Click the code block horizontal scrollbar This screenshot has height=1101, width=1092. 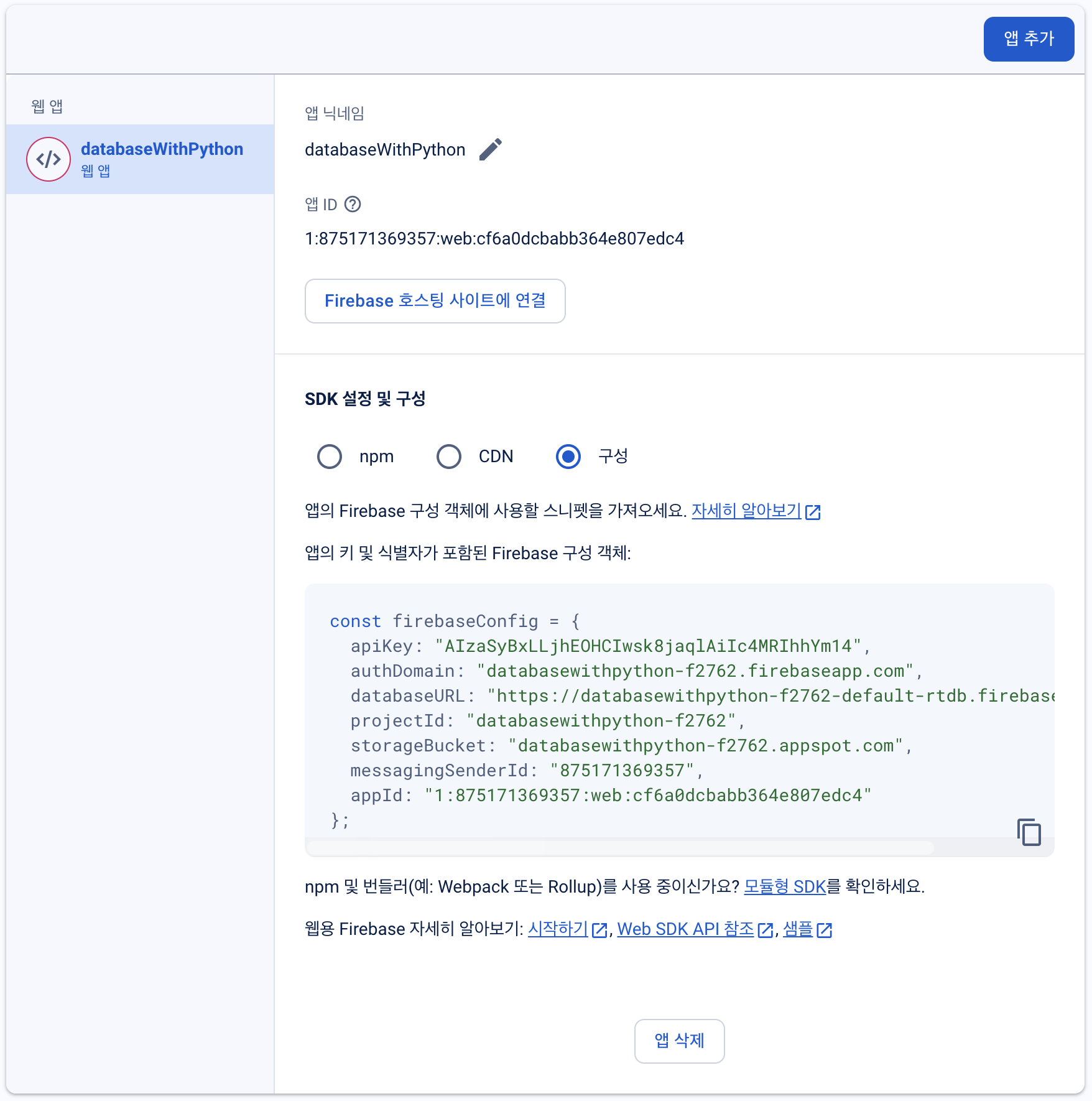[x=621, y=847]
